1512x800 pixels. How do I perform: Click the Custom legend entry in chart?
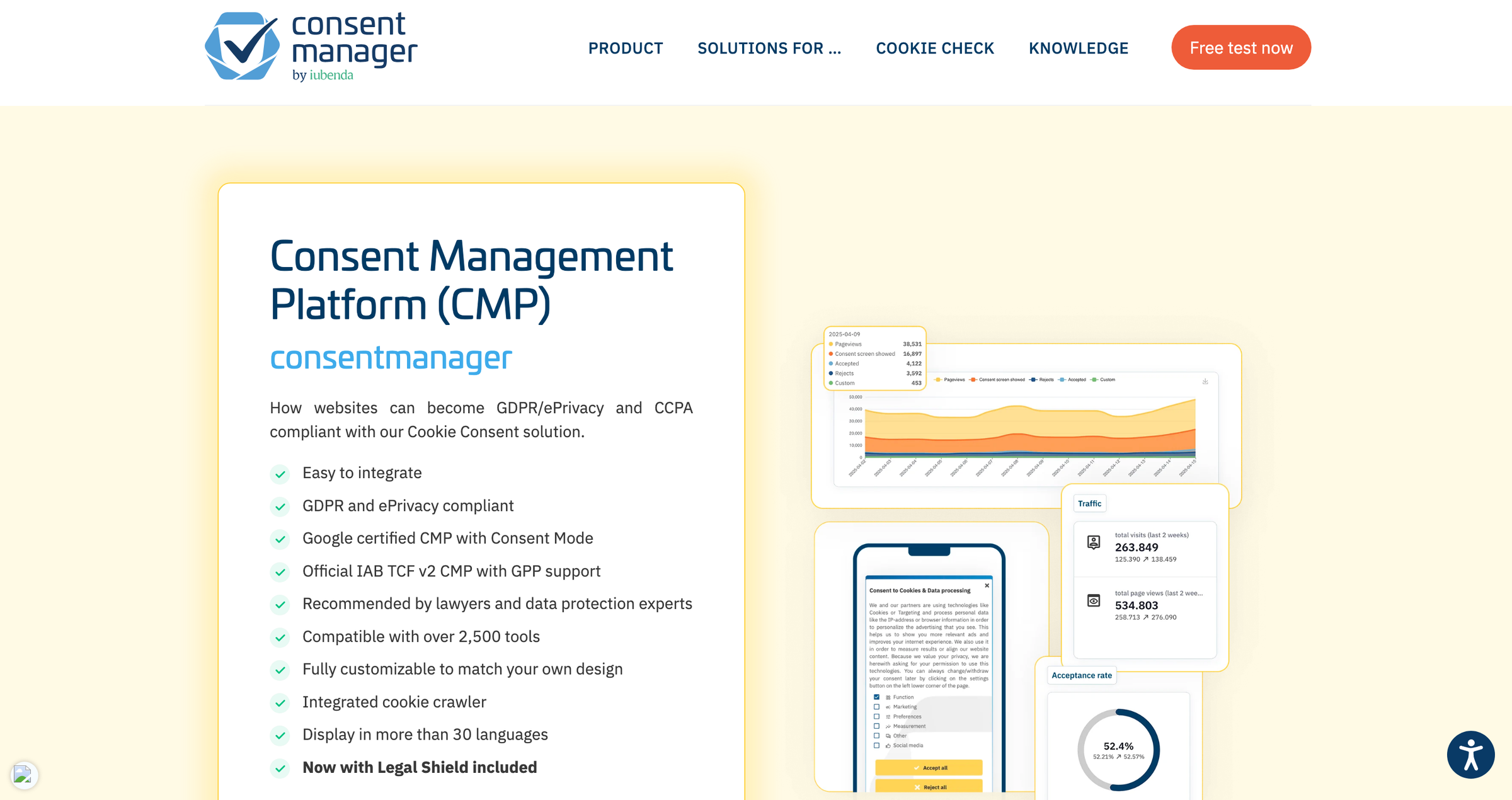(1103, 380)
